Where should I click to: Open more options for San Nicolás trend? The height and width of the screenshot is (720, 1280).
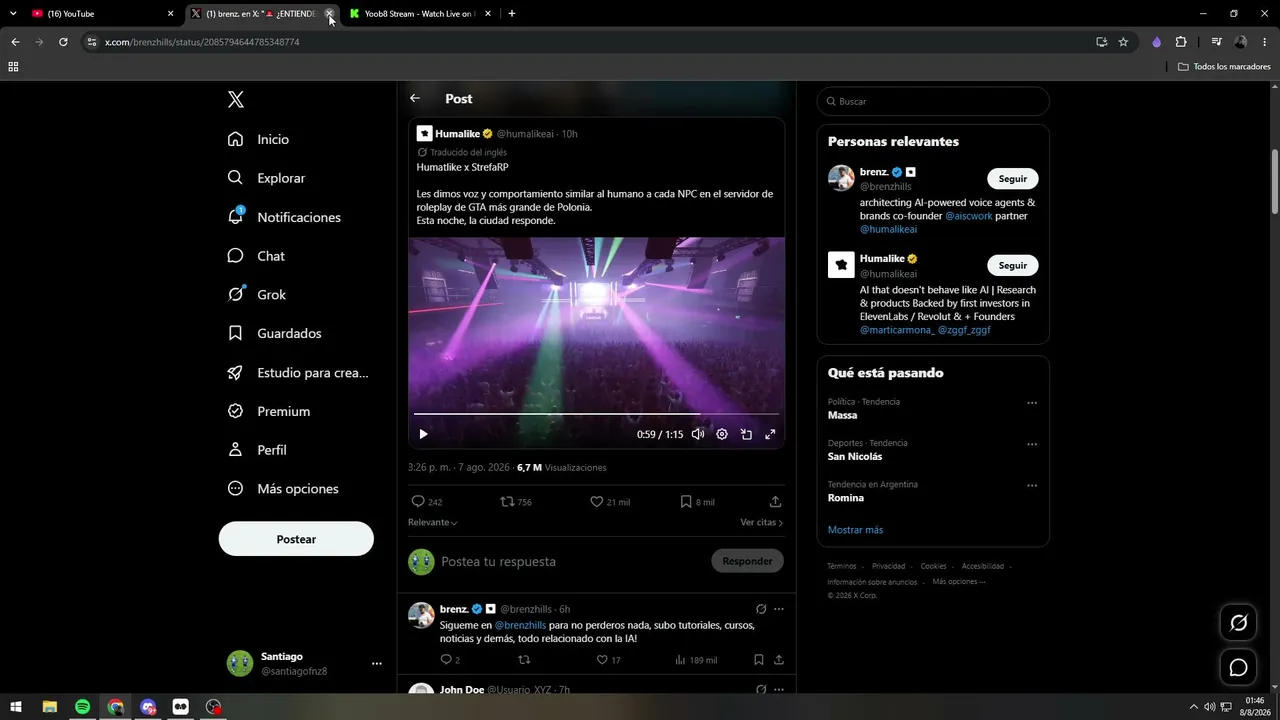[1032, 445]
